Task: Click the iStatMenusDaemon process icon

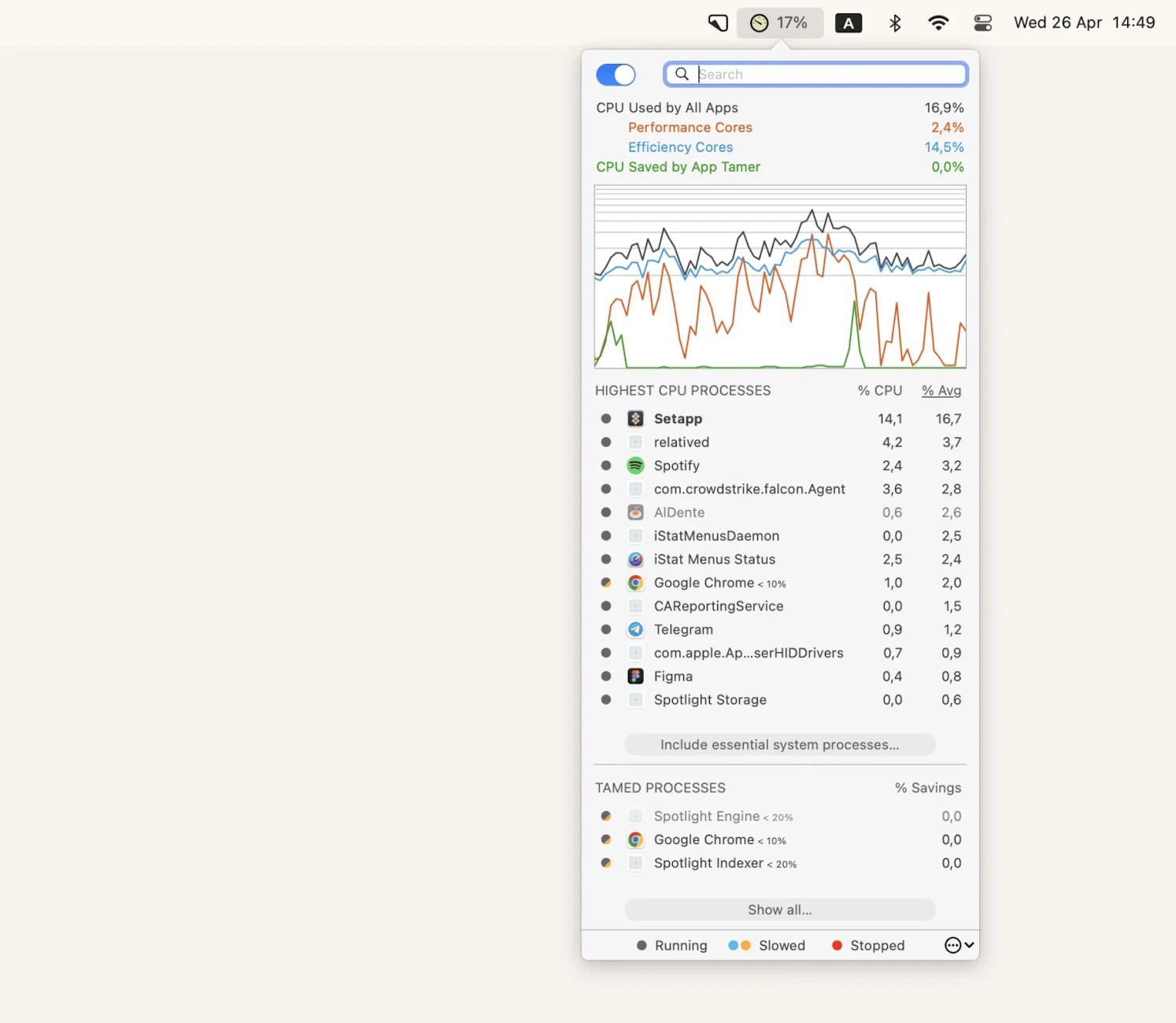Action: [x=636, y=536]
